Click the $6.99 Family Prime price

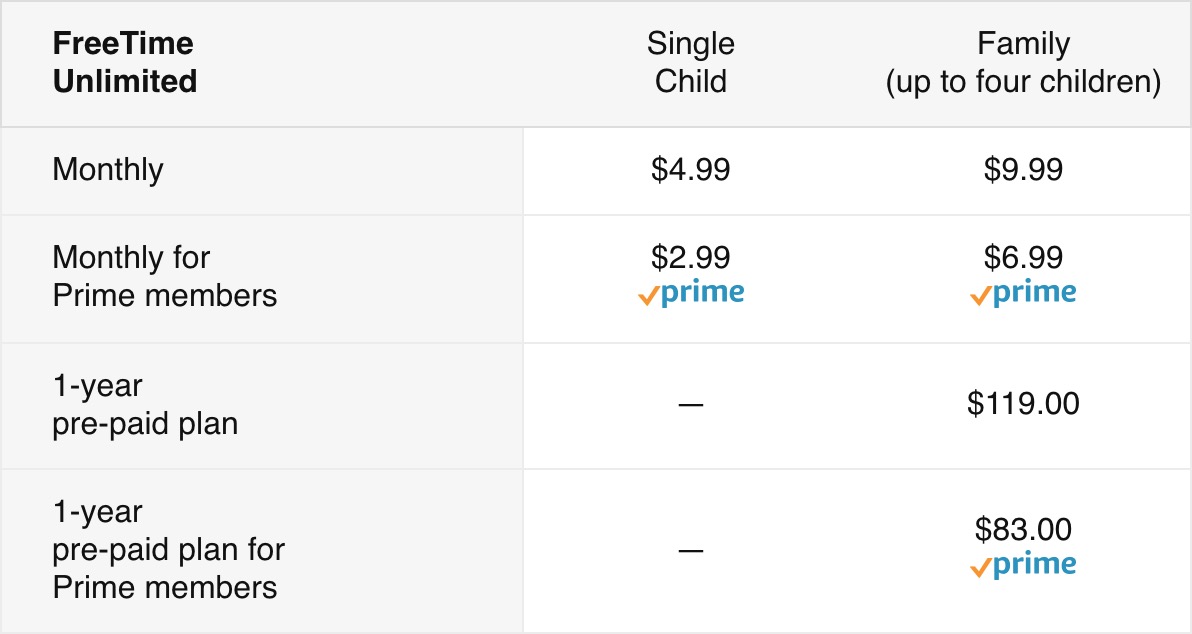click(1023, 257)
